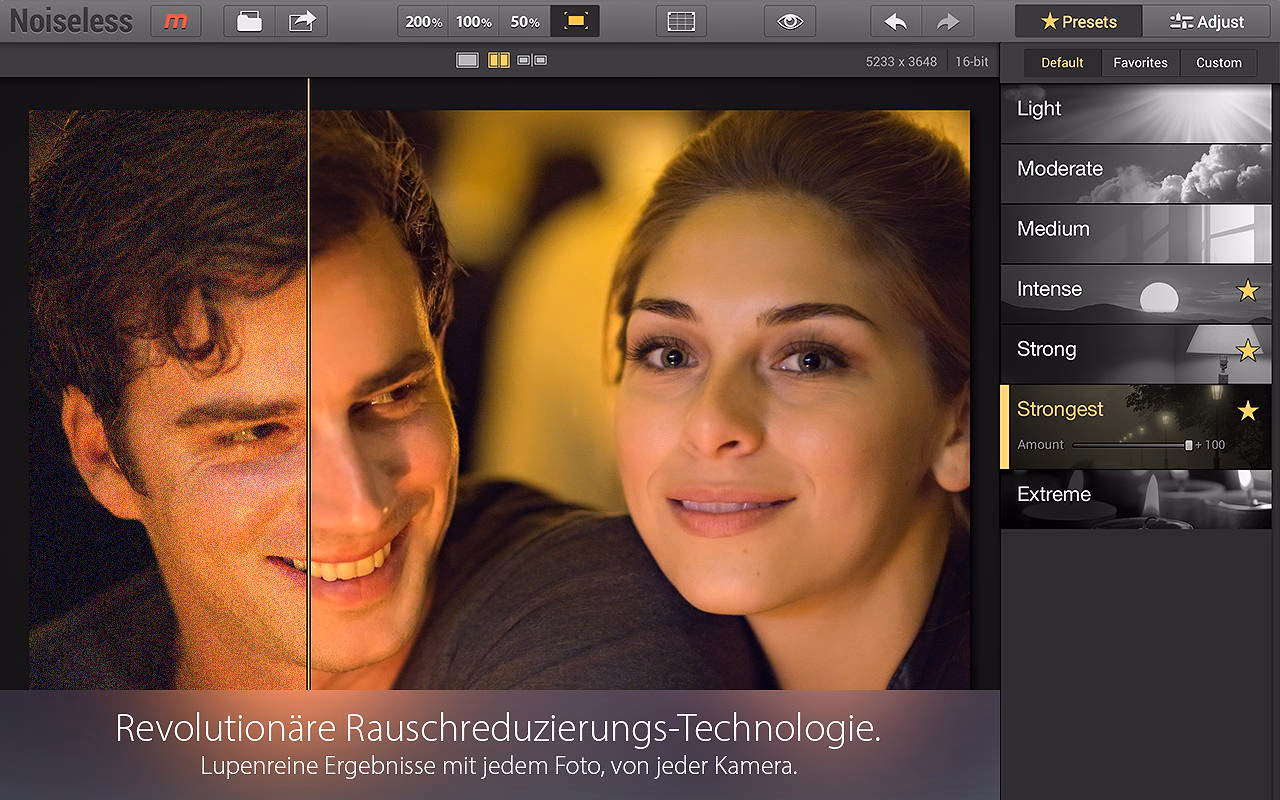1280x800 pixels.
Task: Toggle the favorite star on Intense preset
Action: click(x=1247, y=290)
